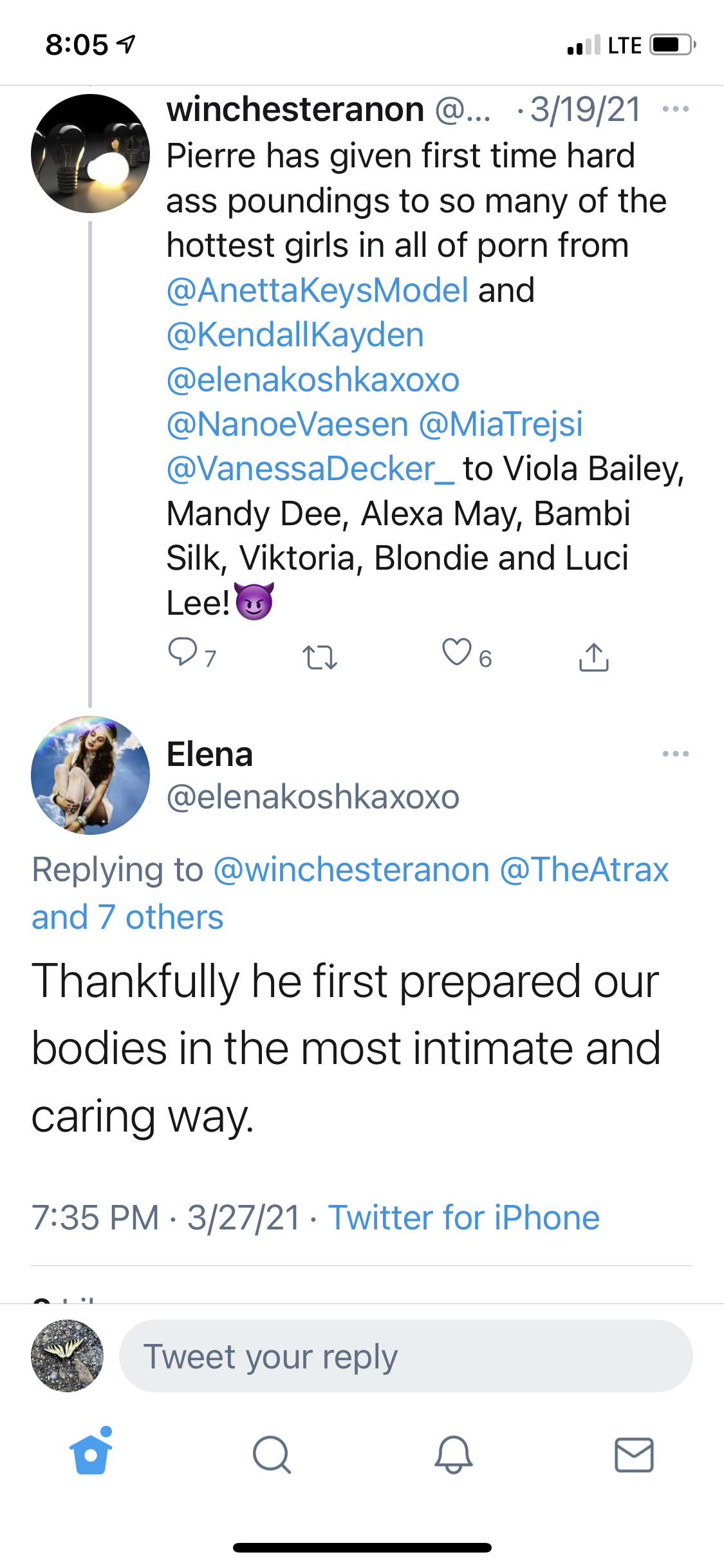The height and width of the screenshot is (1568, 724).
Task: Open more options on Elena's tweet
Action: point(676,754)
